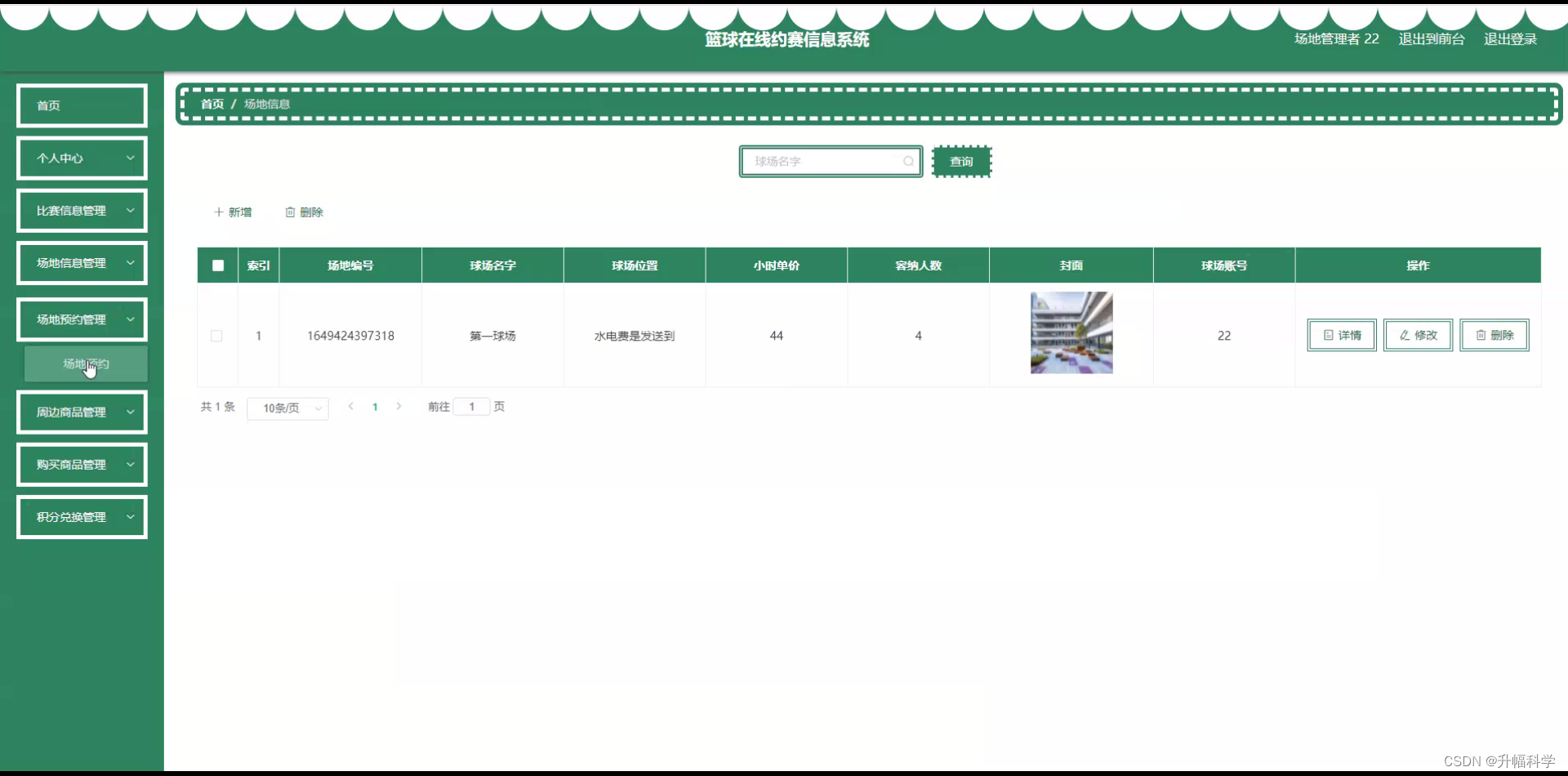Click 退出到前台 in the header

tap(1431, 38)
